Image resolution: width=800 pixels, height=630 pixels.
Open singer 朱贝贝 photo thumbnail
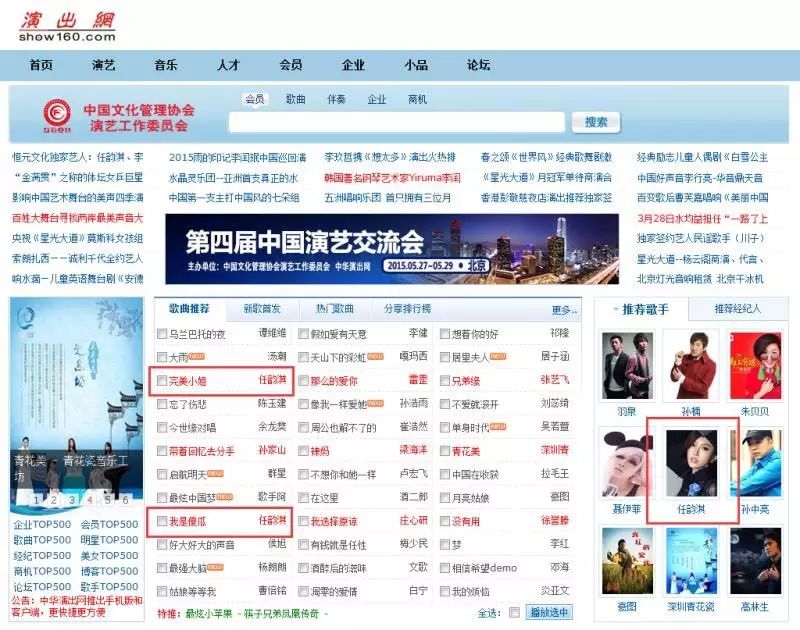click(x=755, y=366)
